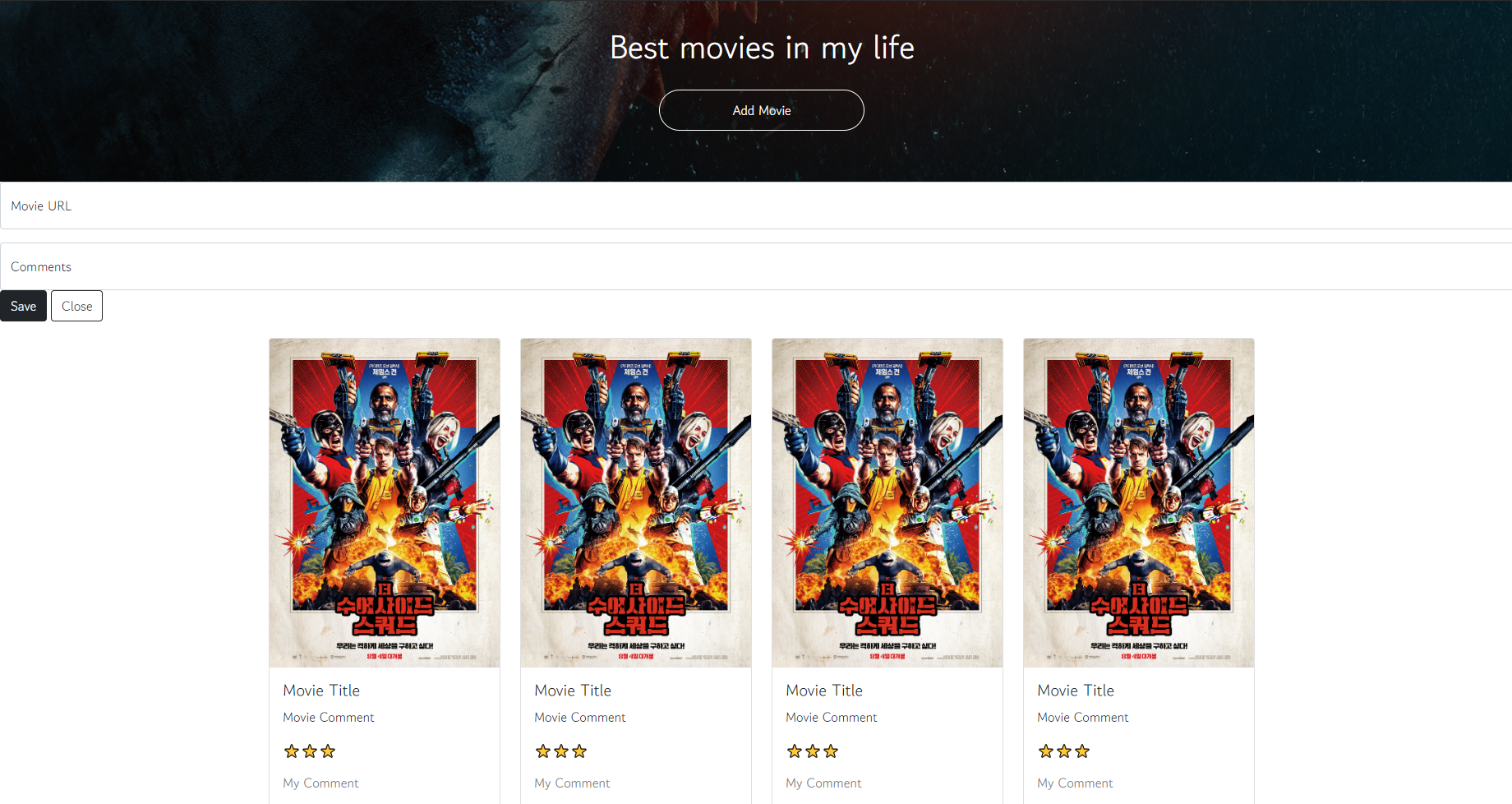
Task: Focus the Movie URL input field
Action: 756,206
